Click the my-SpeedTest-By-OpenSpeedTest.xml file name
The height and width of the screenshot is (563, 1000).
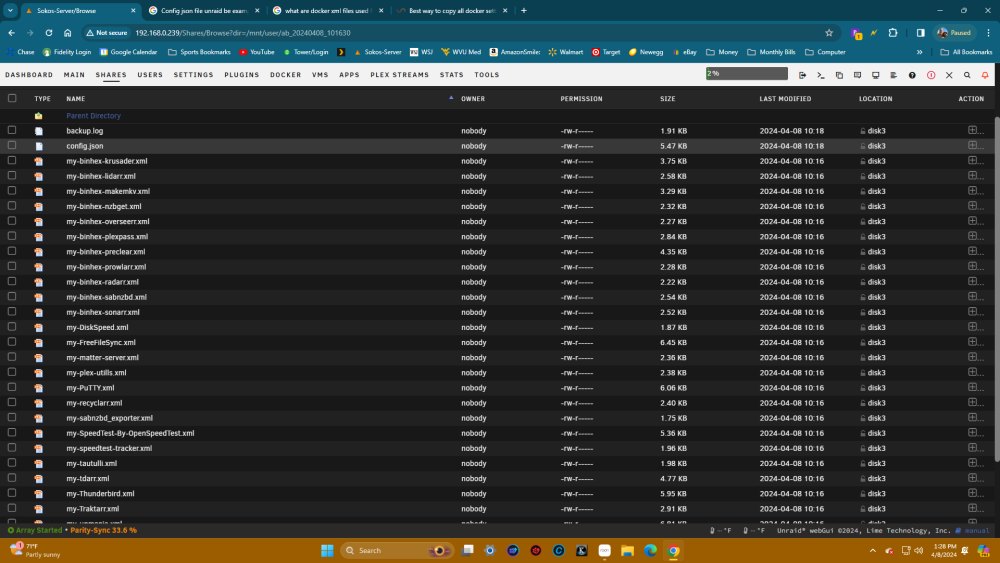coord(130,434)
